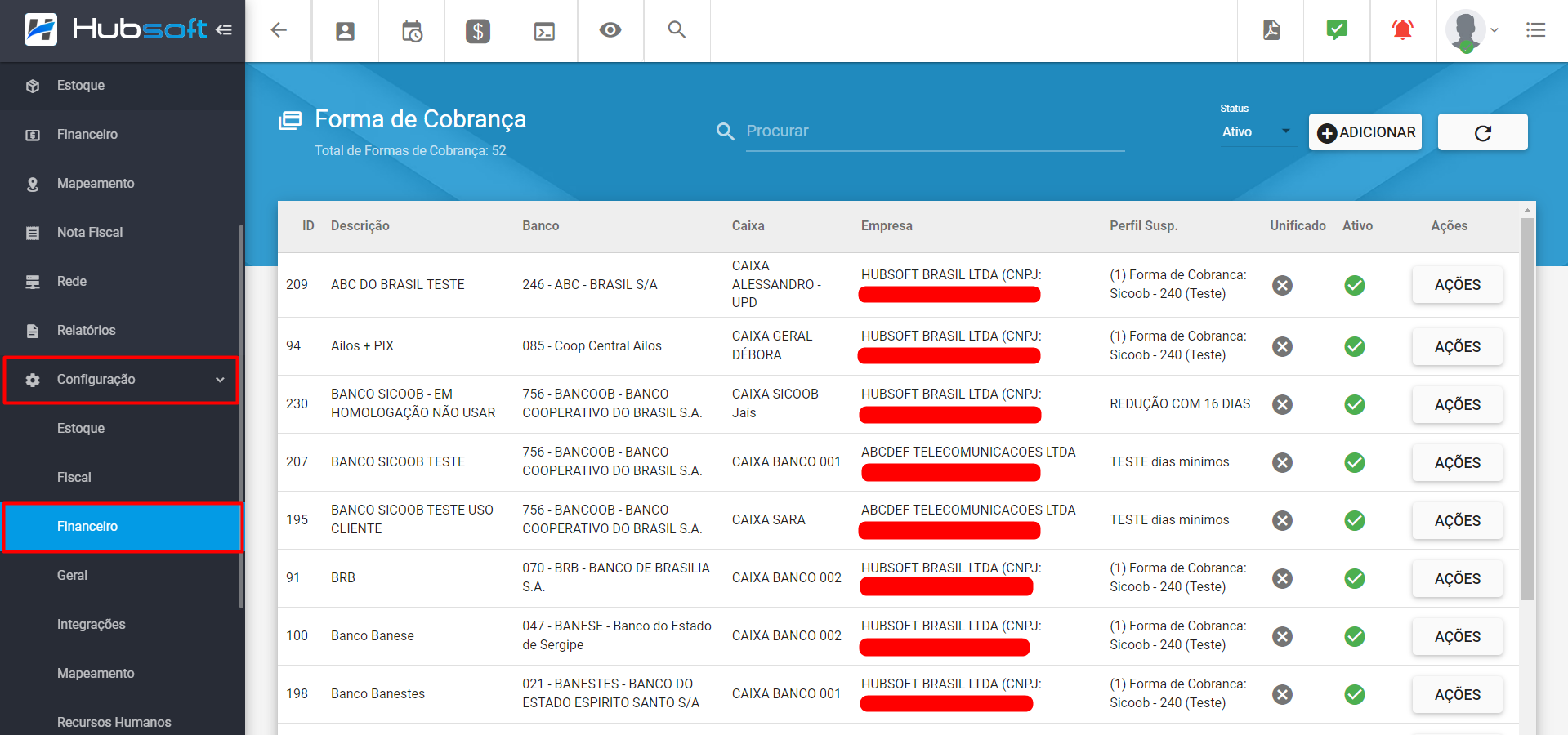Viewport: 1568px width, 735px height.
Task: Open the calendar clock toolbar icon
Action: click(412, 31)
